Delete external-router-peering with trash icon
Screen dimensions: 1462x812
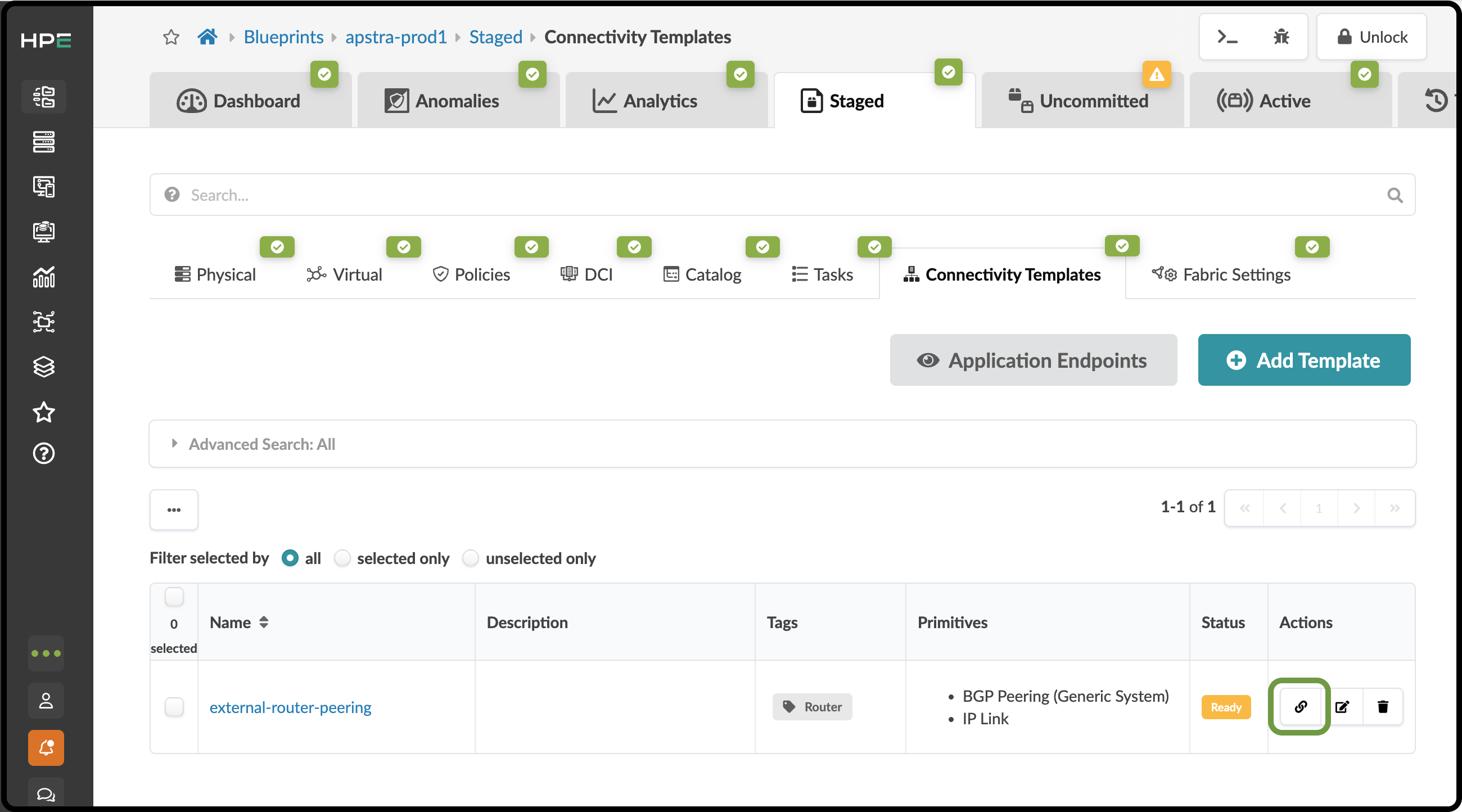[x=1383, y=706]
